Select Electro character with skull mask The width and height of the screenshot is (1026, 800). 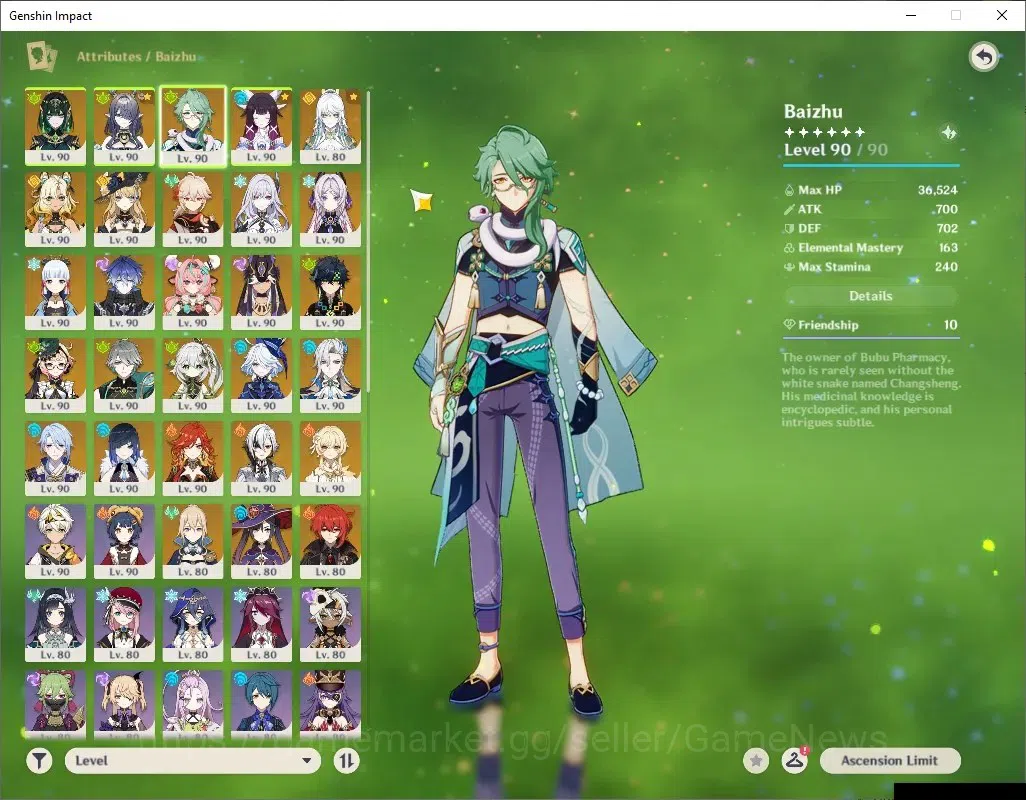click(x=330, y=625)
